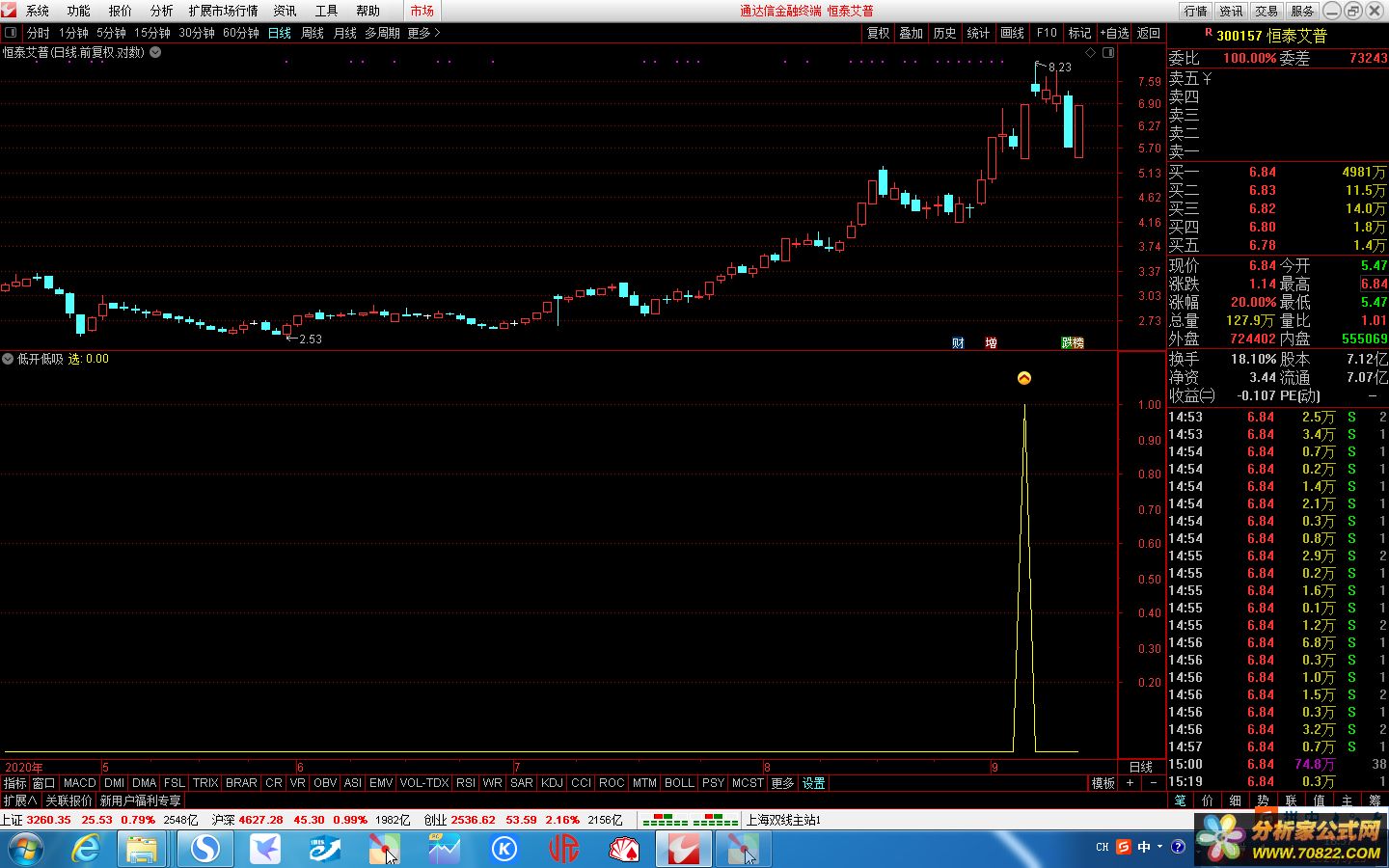Image resolution: width=1389 pixels, height=868 pixels.
Task: Open File Explorer from taskbar
Action: [x=142, y=849]
